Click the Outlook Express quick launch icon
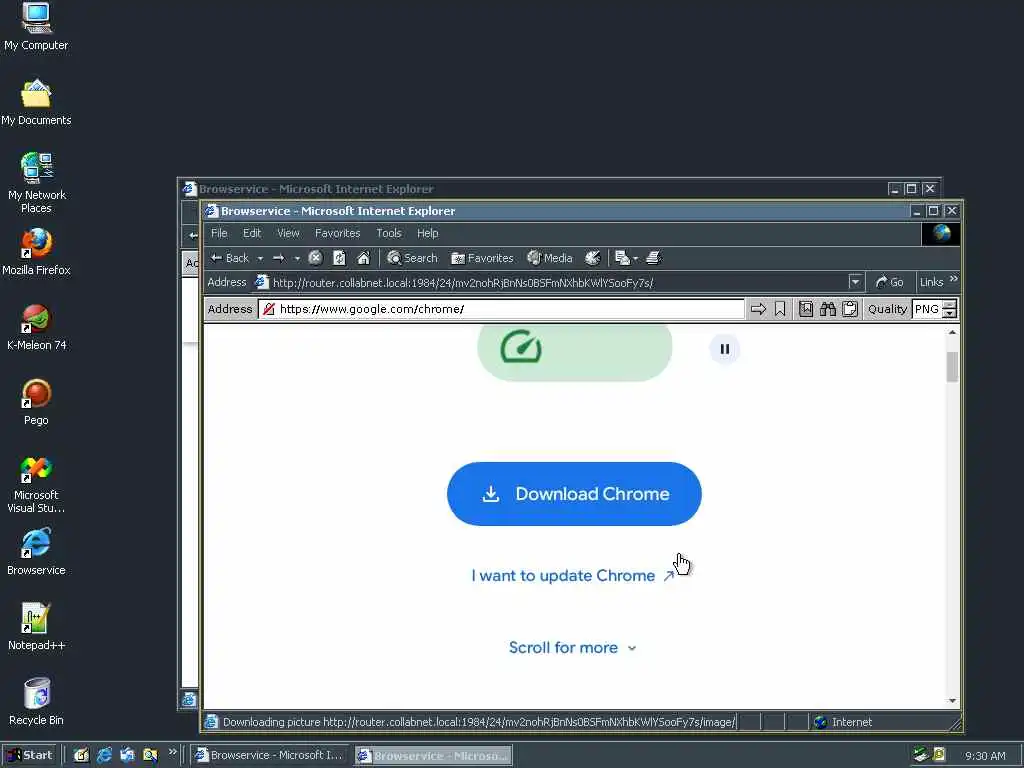The height and width of the screenshot is (768, 1024). pos(127,755)
